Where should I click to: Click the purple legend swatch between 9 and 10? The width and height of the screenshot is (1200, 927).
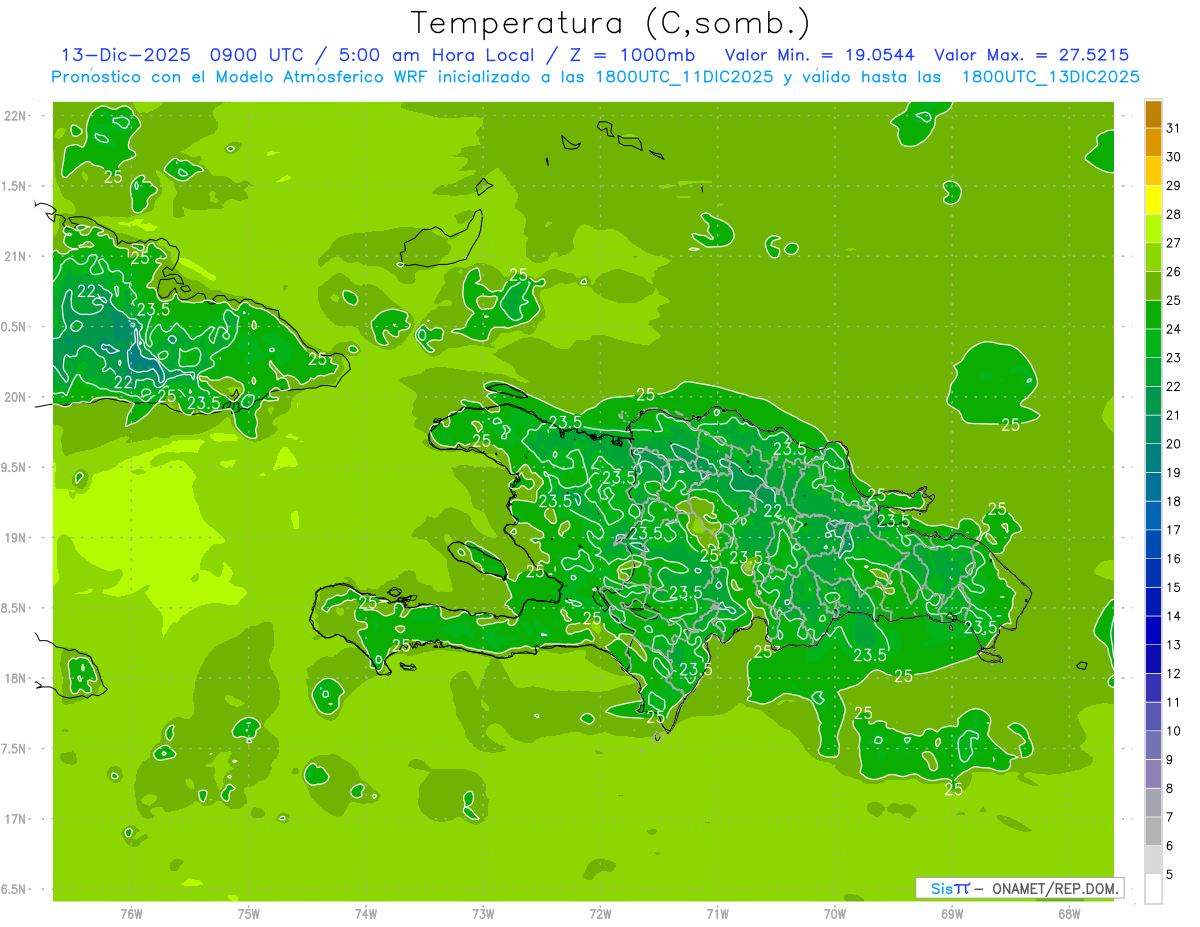pyautogui.click(x=1153, y=746)
